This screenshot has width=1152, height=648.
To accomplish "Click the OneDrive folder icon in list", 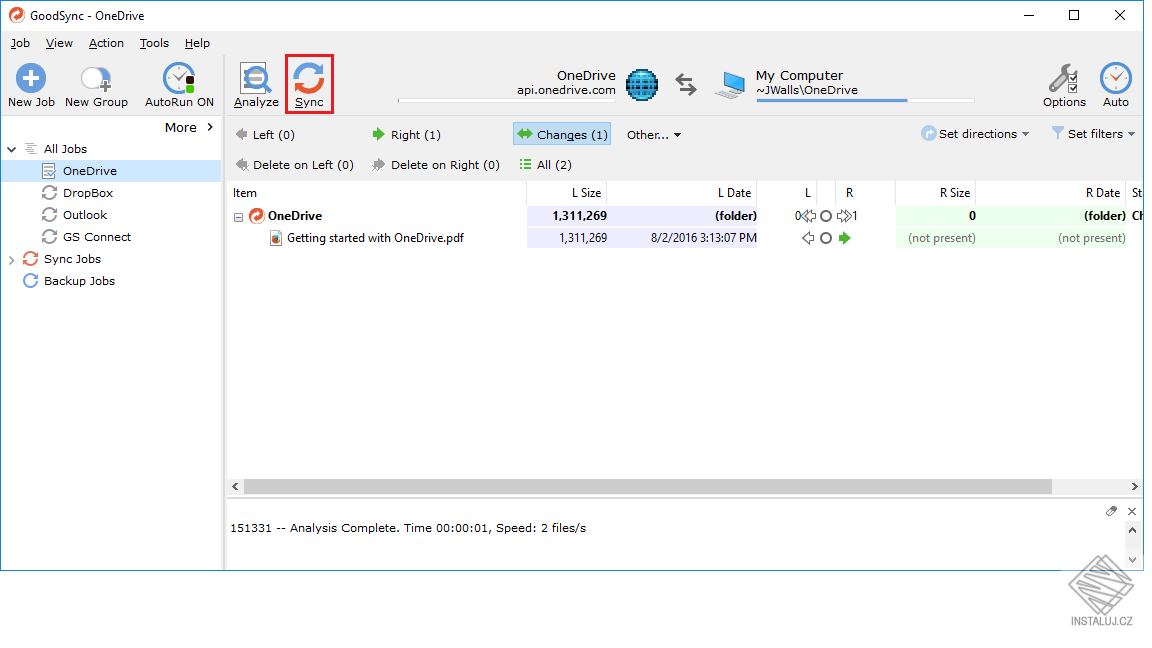I will tap(256, 216).
